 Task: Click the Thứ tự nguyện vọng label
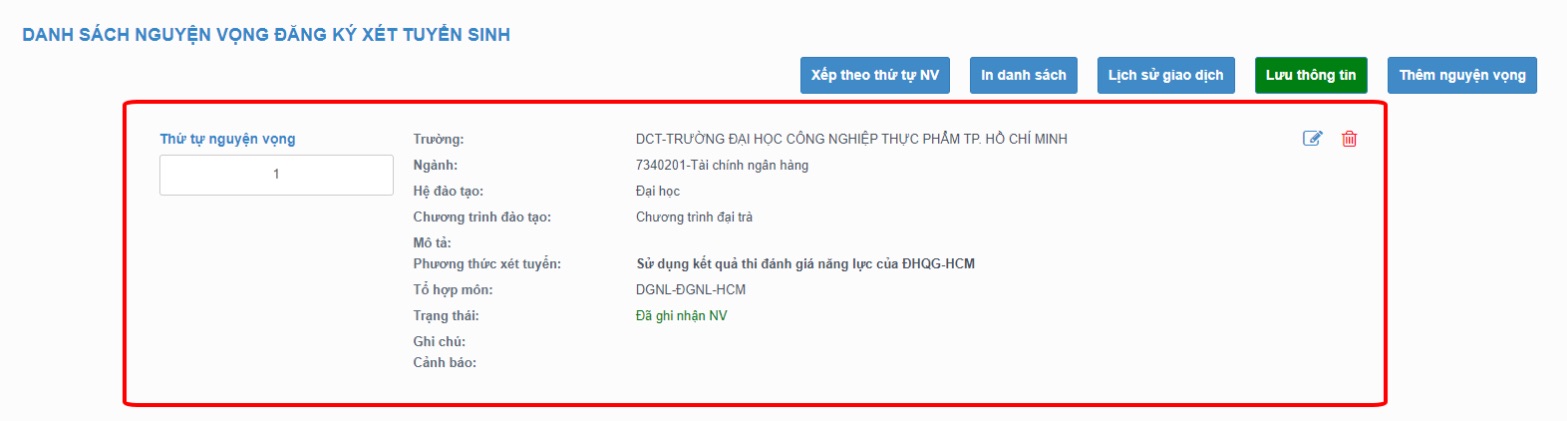(227, 139)
